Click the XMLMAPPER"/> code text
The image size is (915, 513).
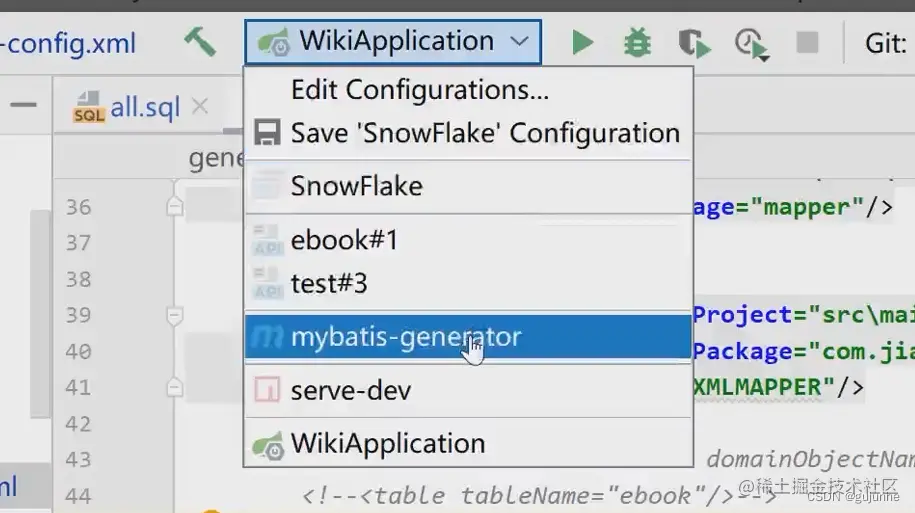point(778,387)
